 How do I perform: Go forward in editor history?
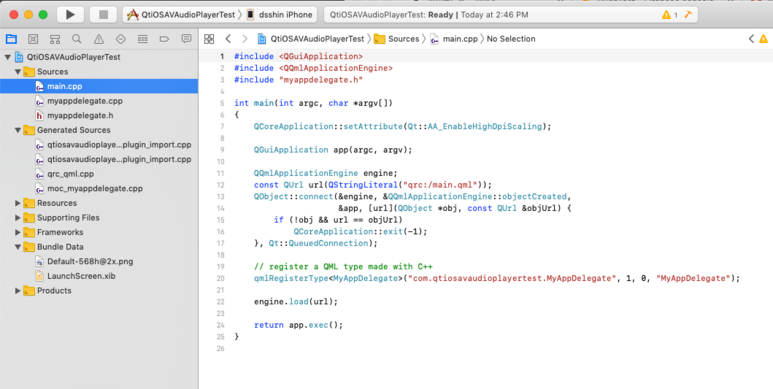[x=245, y=39]
